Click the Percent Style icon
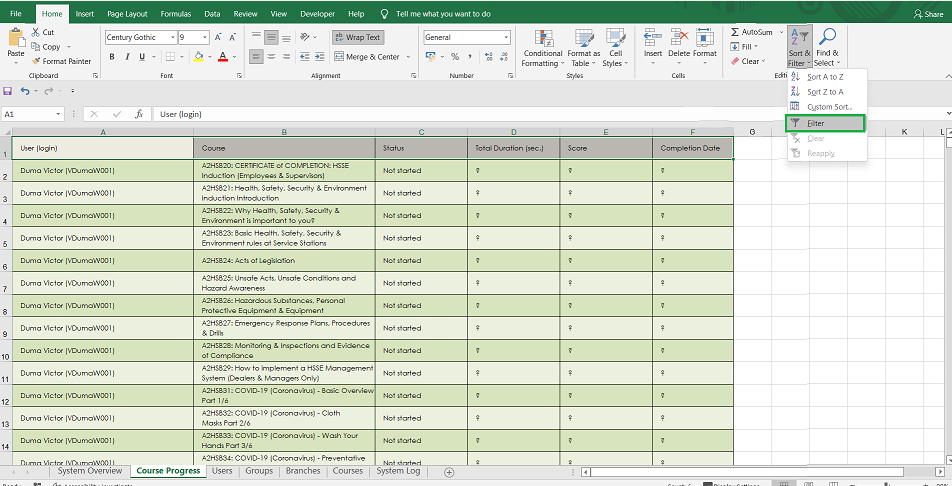 tap(455, 57)
